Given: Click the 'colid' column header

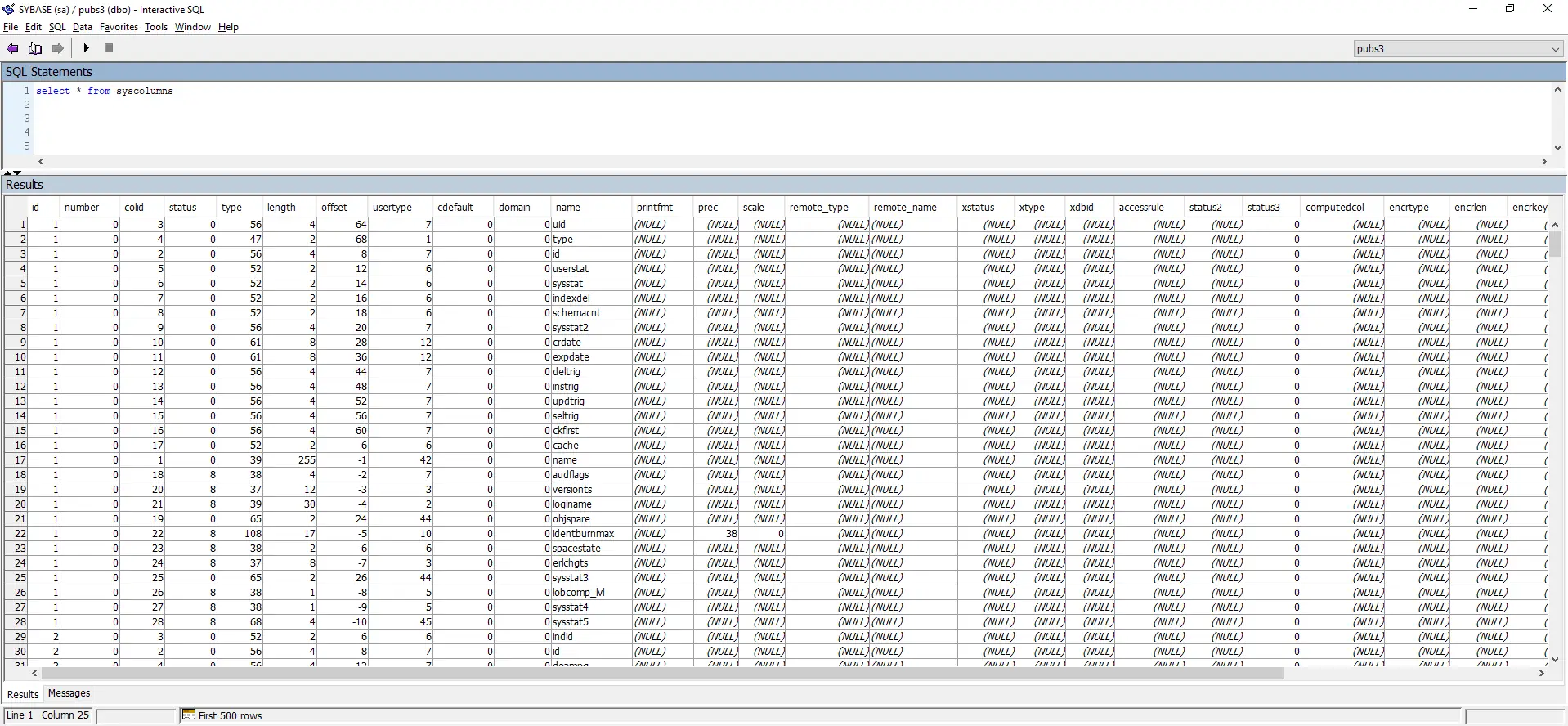Looking at the screenshot, I should click(x=142, y=208).
